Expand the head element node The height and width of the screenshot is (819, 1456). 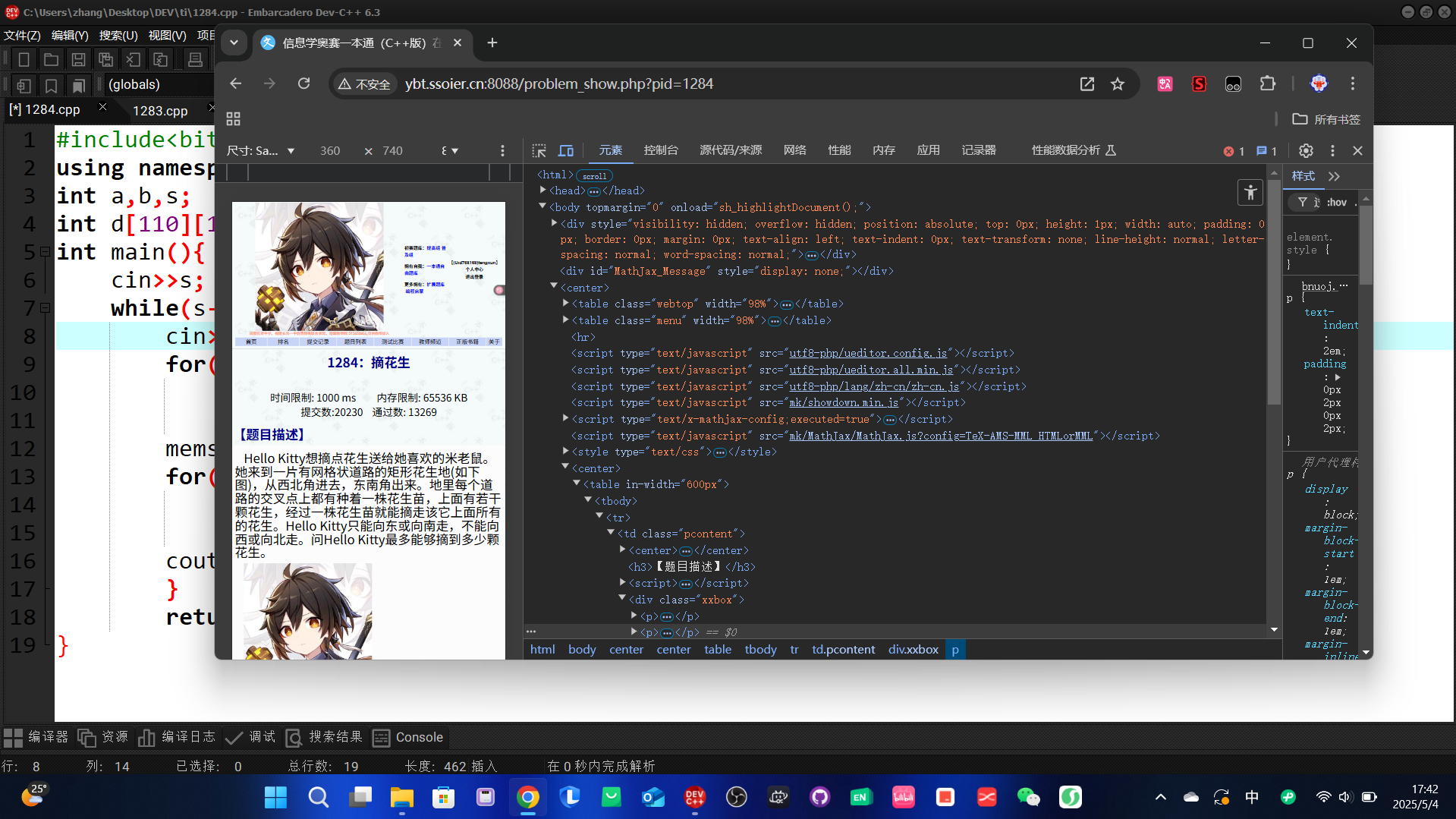542,191
